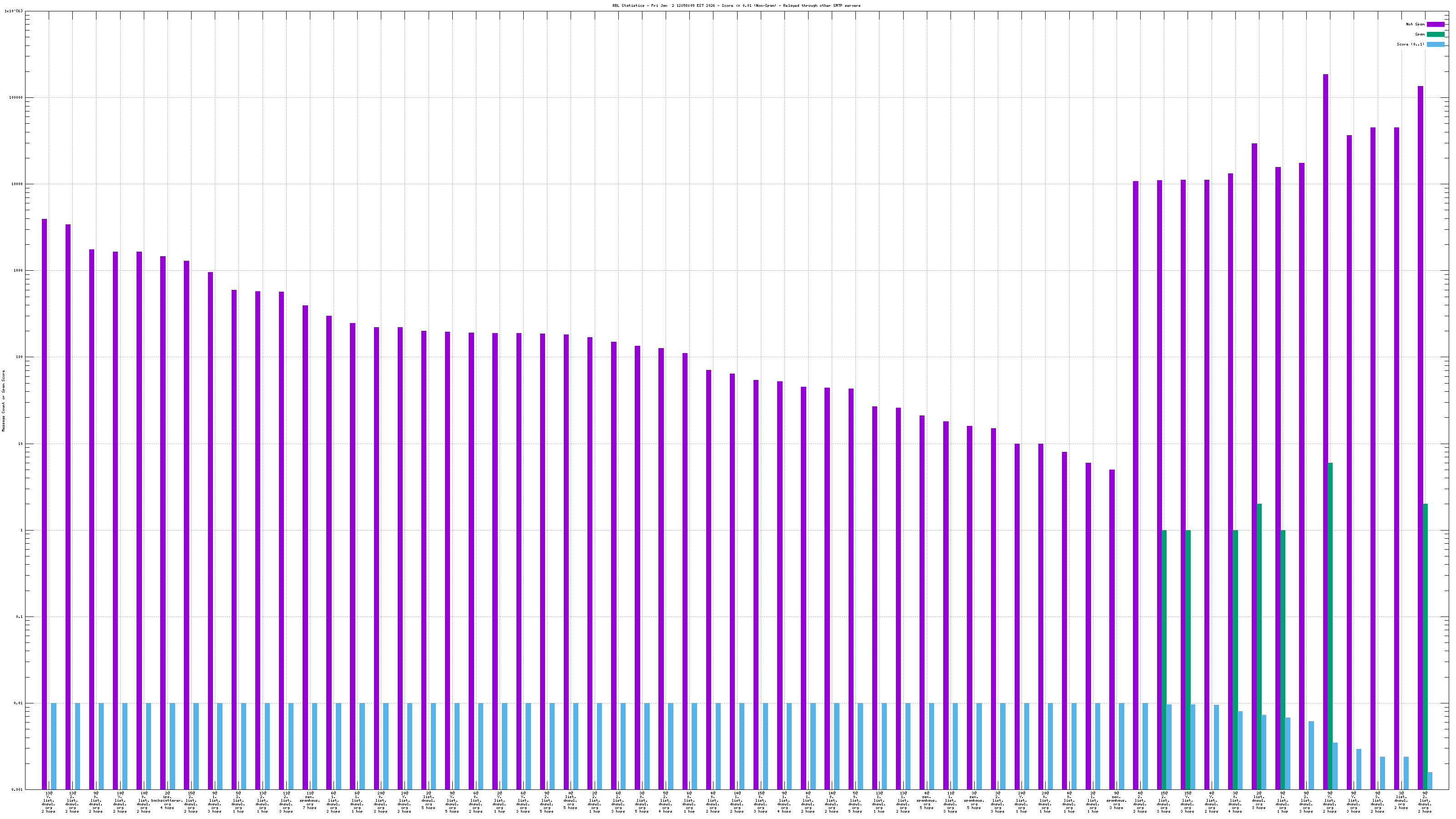Click the 0.01 y-axis tick label
Screen dimensions: 1456x819
[18, 703]
